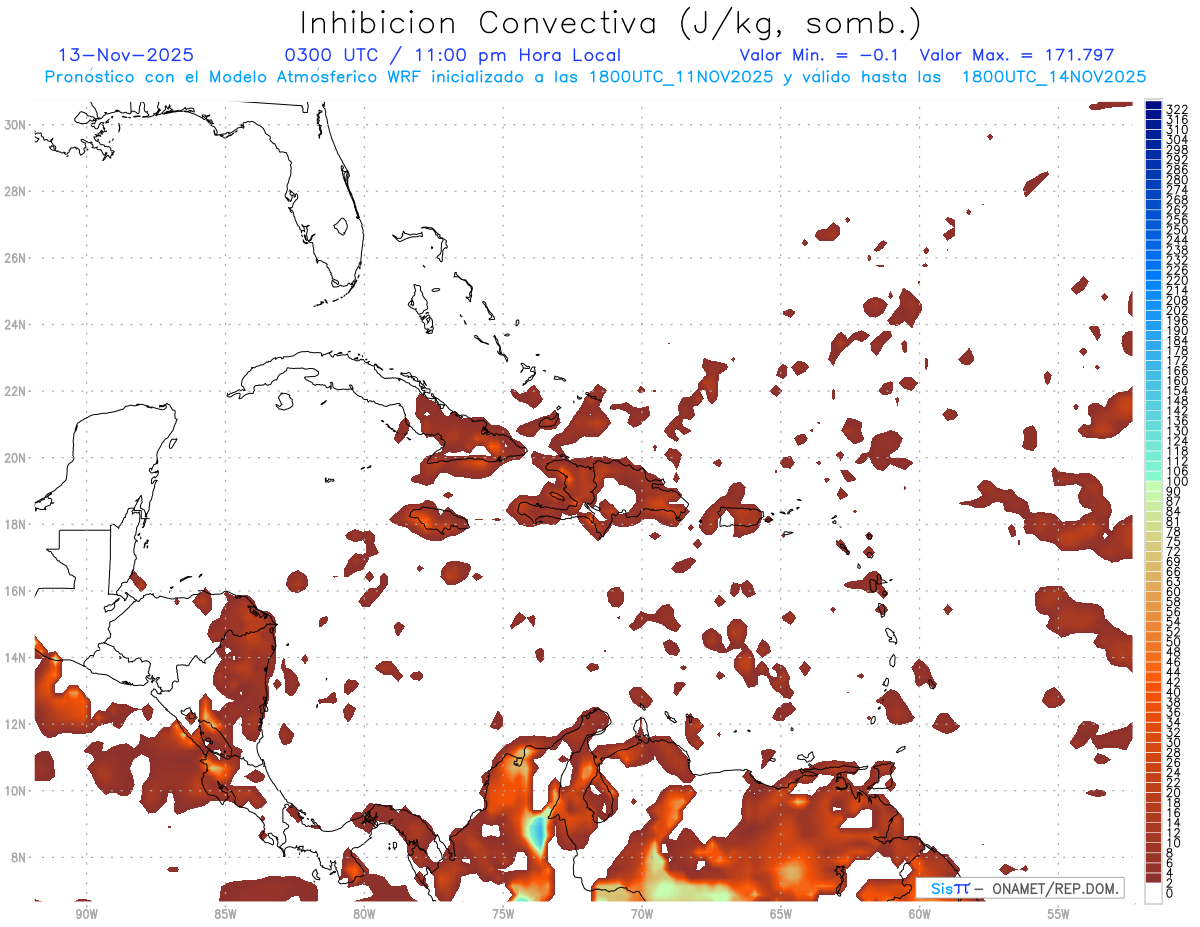The height and width of the screenshot is (927, 1200).
Task: Click the pale green 100 swatch in the colorbar
Action: click(1154, 484)
